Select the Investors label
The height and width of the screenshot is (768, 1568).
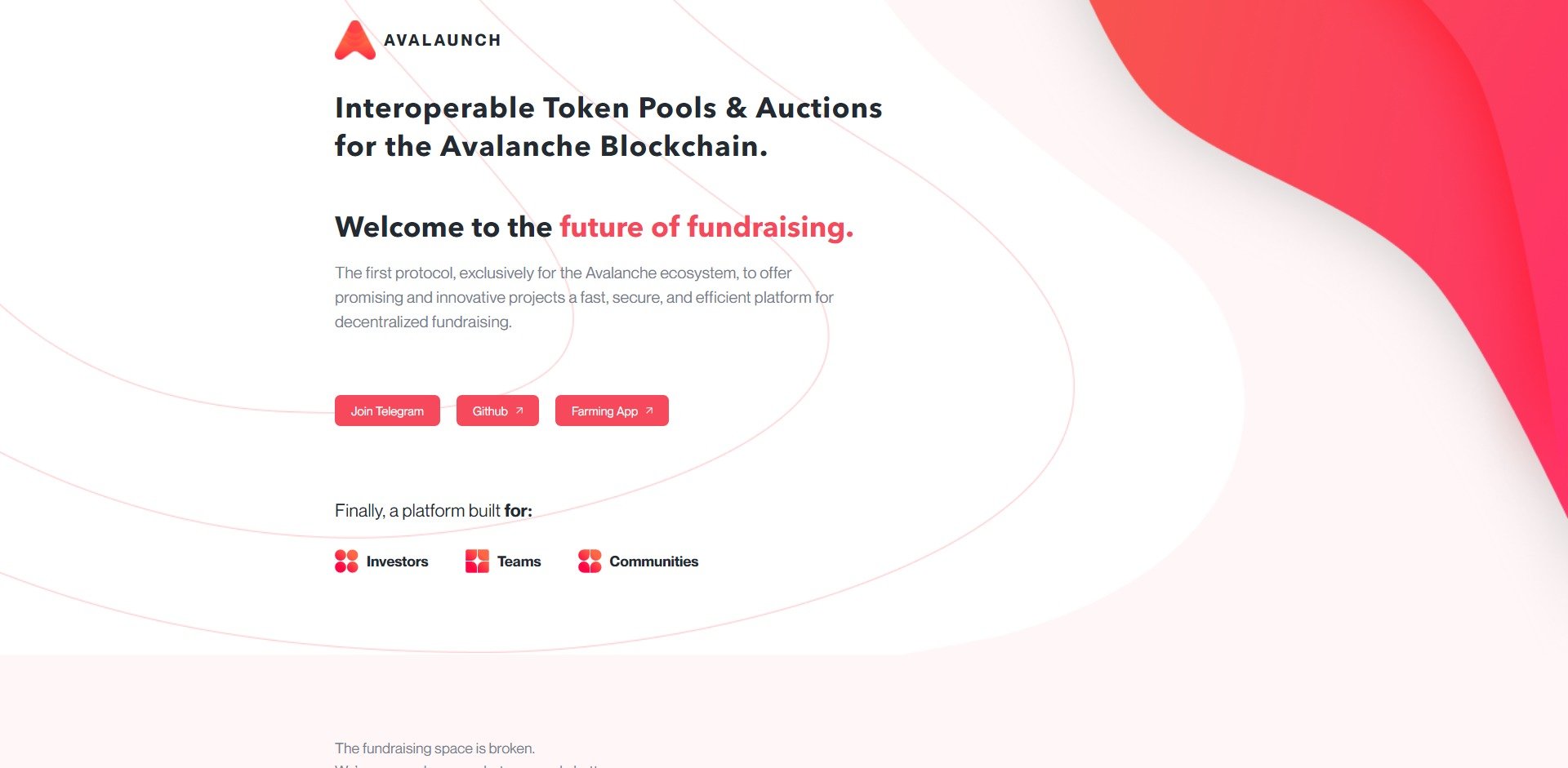[x=397, y=562]
